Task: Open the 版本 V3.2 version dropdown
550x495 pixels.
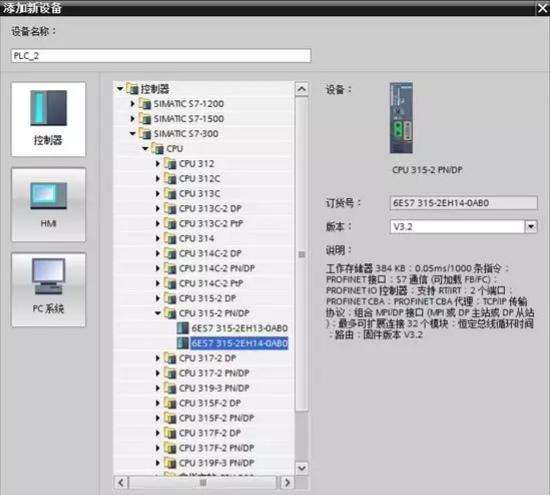Action: tap(531, 227)
